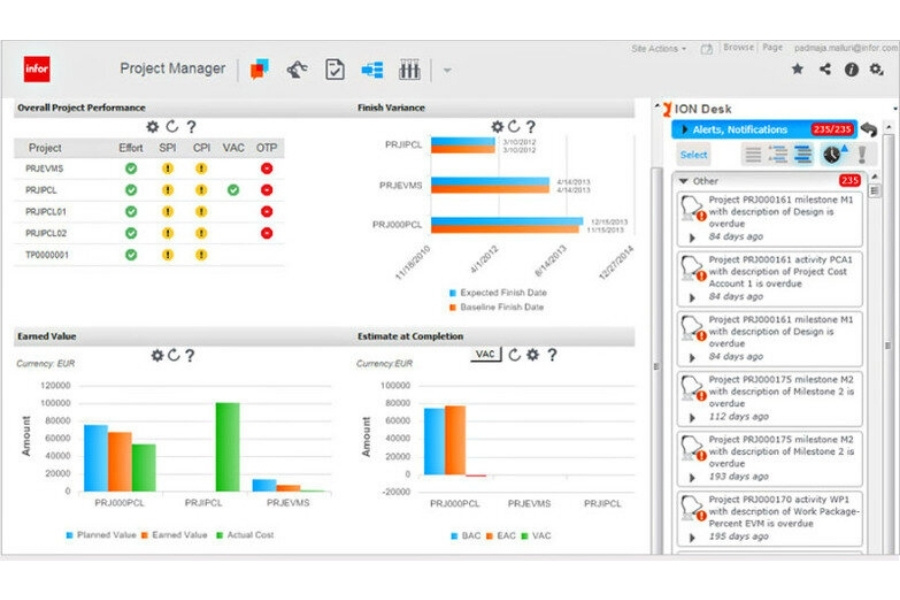Select project TP0000001 in table
The image size is (900, 600).
[x=46, y=254]
